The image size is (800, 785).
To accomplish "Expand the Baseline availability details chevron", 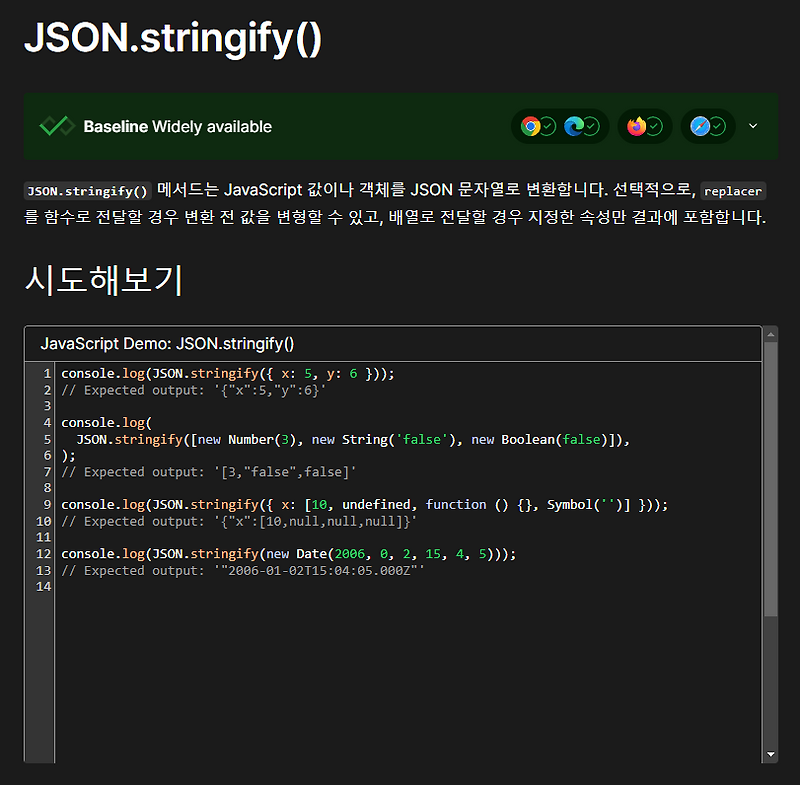I will click(x=753, y=126).
